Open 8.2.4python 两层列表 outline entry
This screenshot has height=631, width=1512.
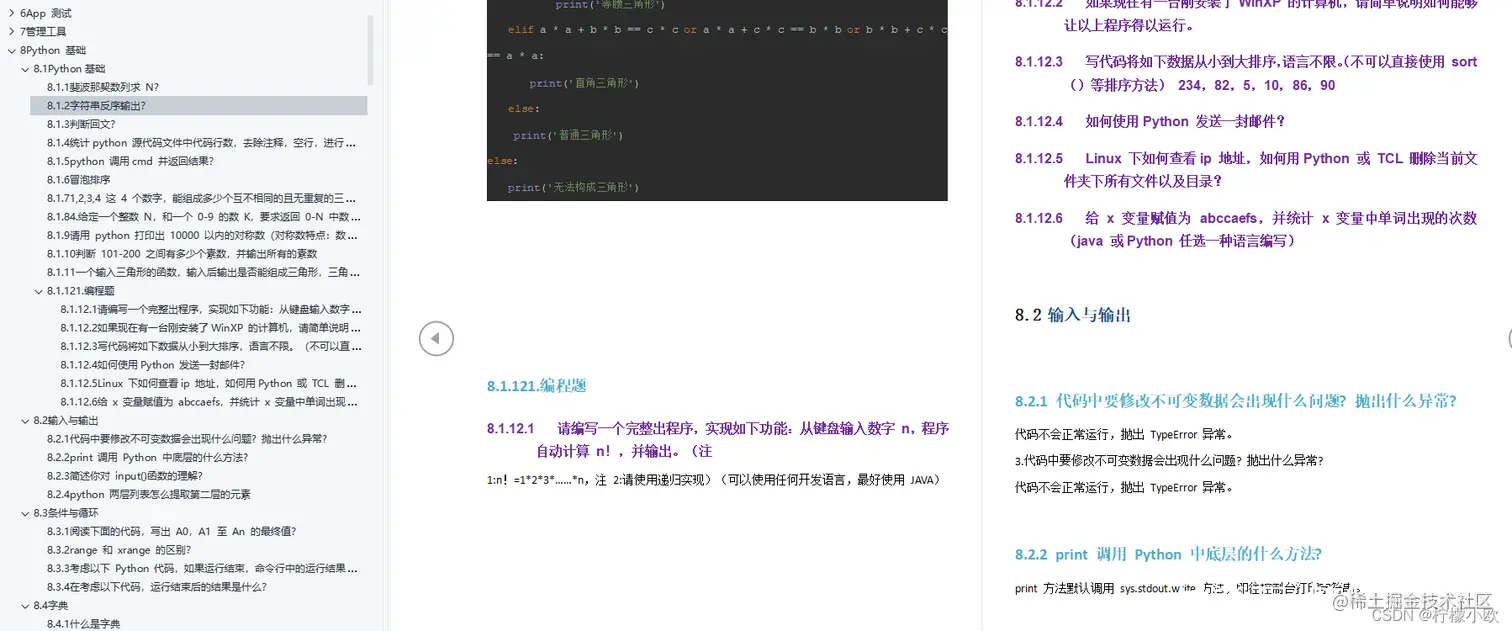148,495
